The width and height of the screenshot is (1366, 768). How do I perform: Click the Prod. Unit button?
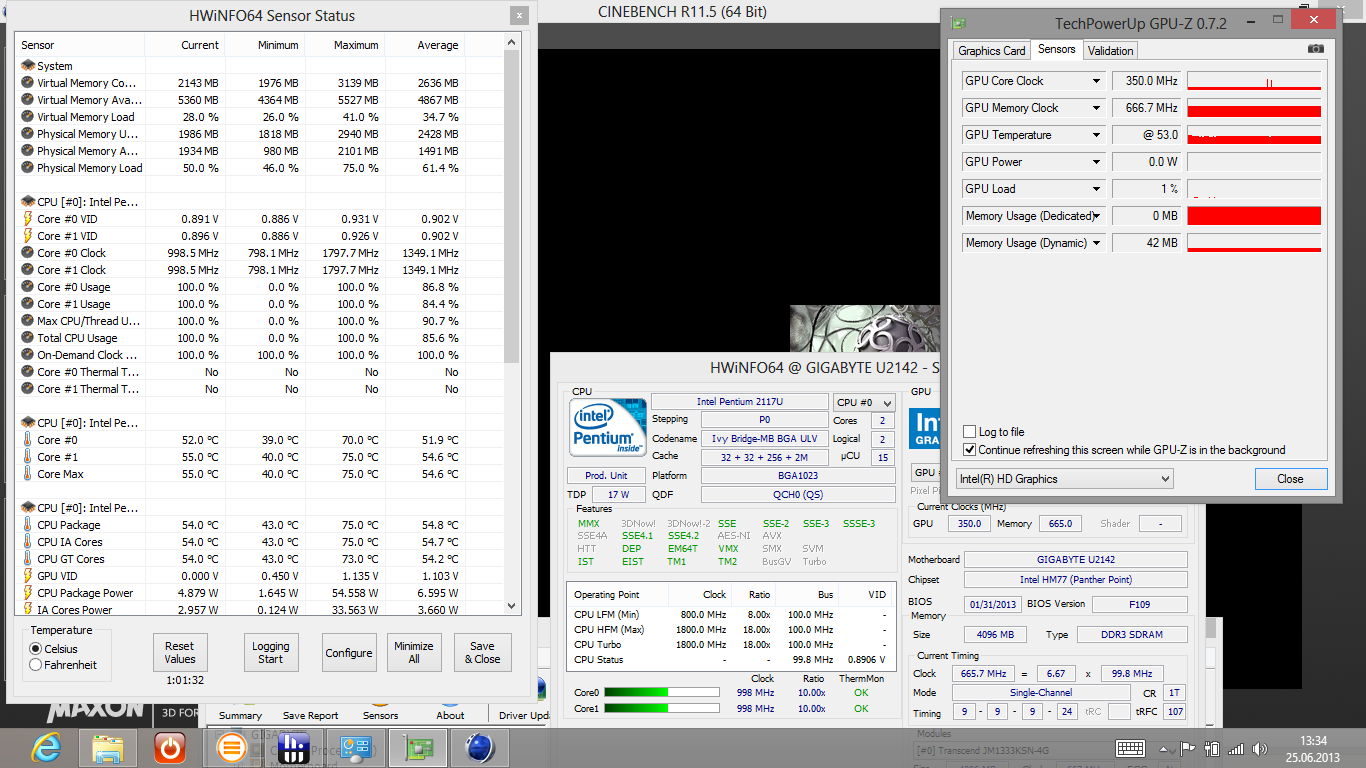coord(606,476)
